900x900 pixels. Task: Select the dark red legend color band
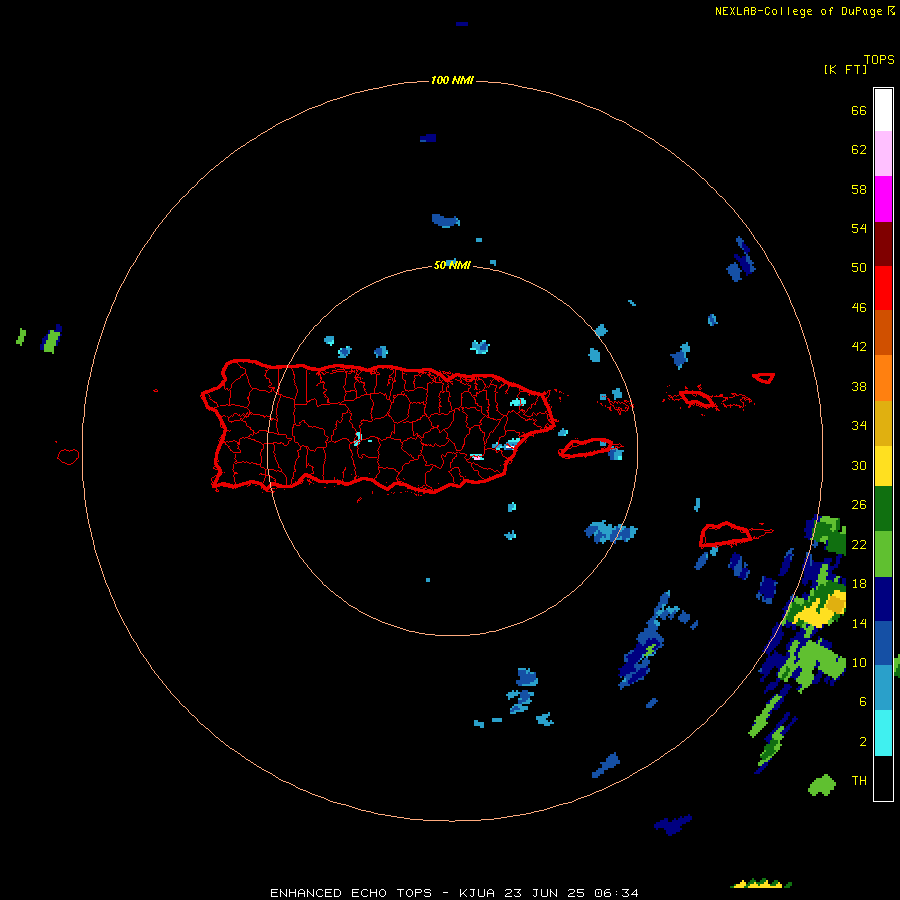[883, 244]
